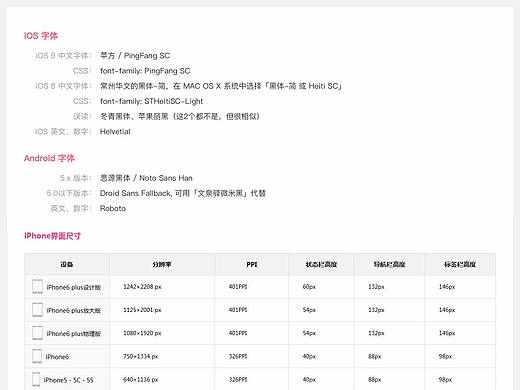Image resolution: width=520 pixels, height=390 pixels.
Task: Click the phone icon beside iPhone6 plus物理版
Action: tap(37, 333)
